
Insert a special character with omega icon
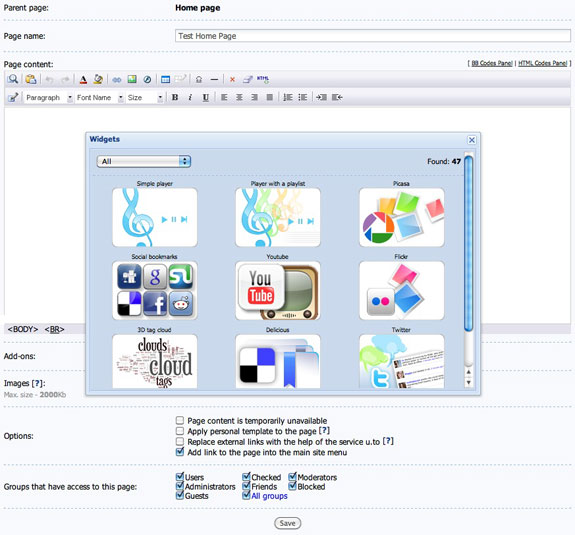(x=199, y=79)
